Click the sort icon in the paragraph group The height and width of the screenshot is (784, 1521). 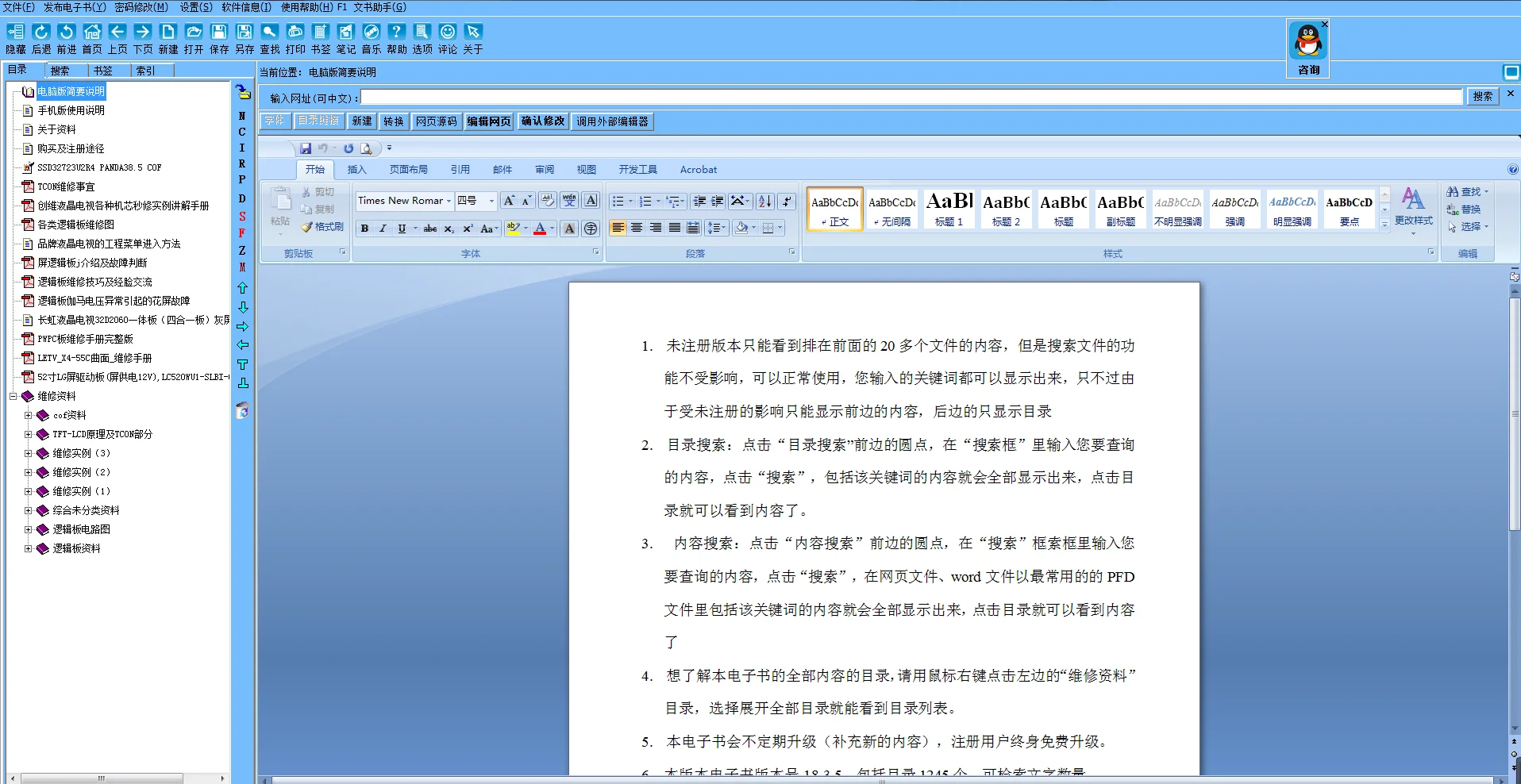764,202
